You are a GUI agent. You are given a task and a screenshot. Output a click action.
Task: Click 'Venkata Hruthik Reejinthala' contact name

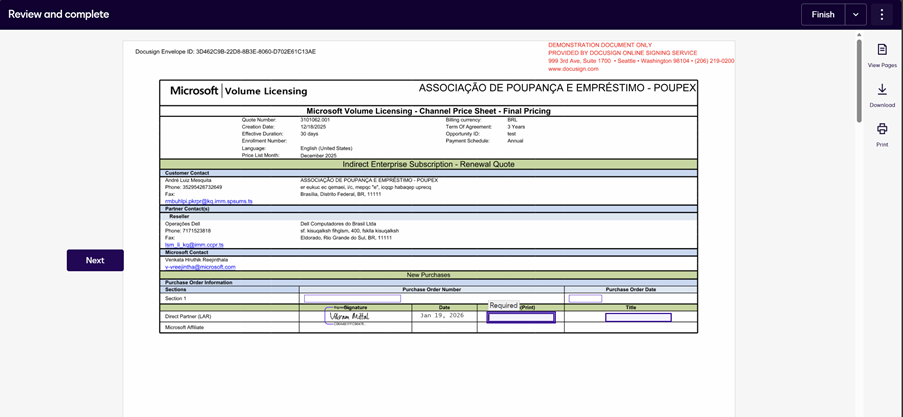[195, 260]
